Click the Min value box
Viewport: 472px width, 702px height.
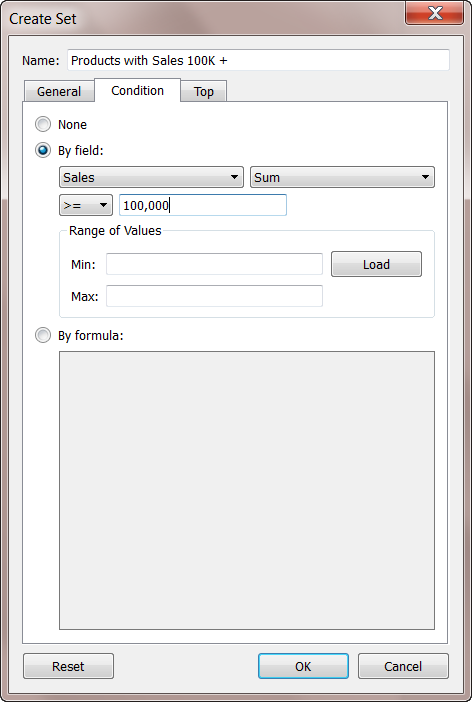click(214, 264)
